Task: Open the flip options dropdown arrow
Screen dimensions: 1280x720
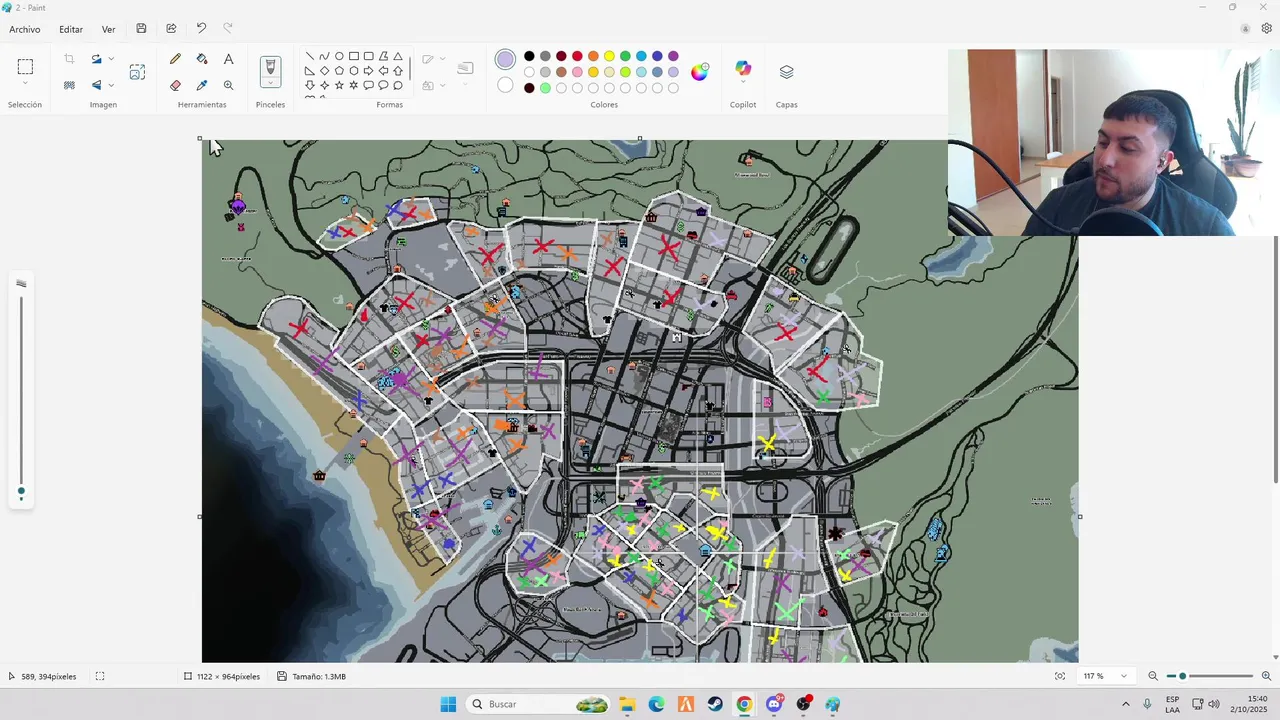Action: [111, 85]
